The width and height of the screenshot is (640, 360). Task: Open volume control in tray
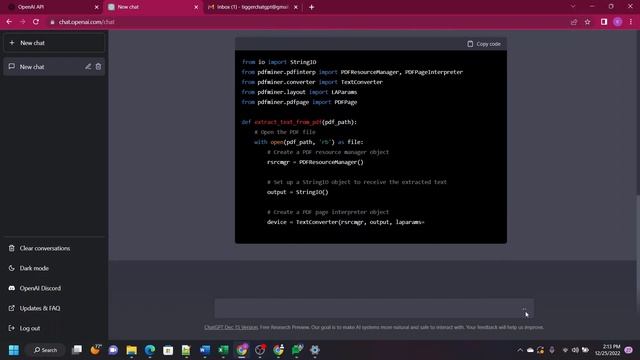coord(575,350)
